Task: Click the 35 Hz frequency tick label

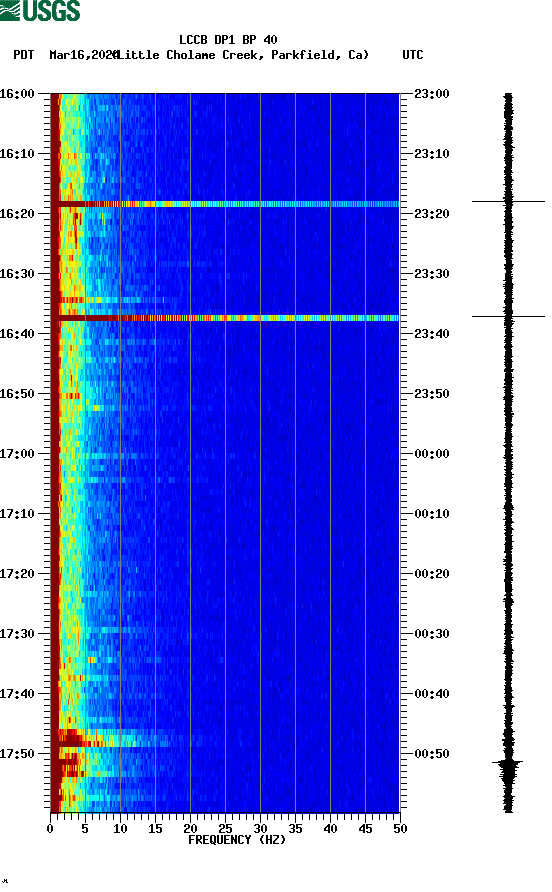Action: click(x=295, y=829)
